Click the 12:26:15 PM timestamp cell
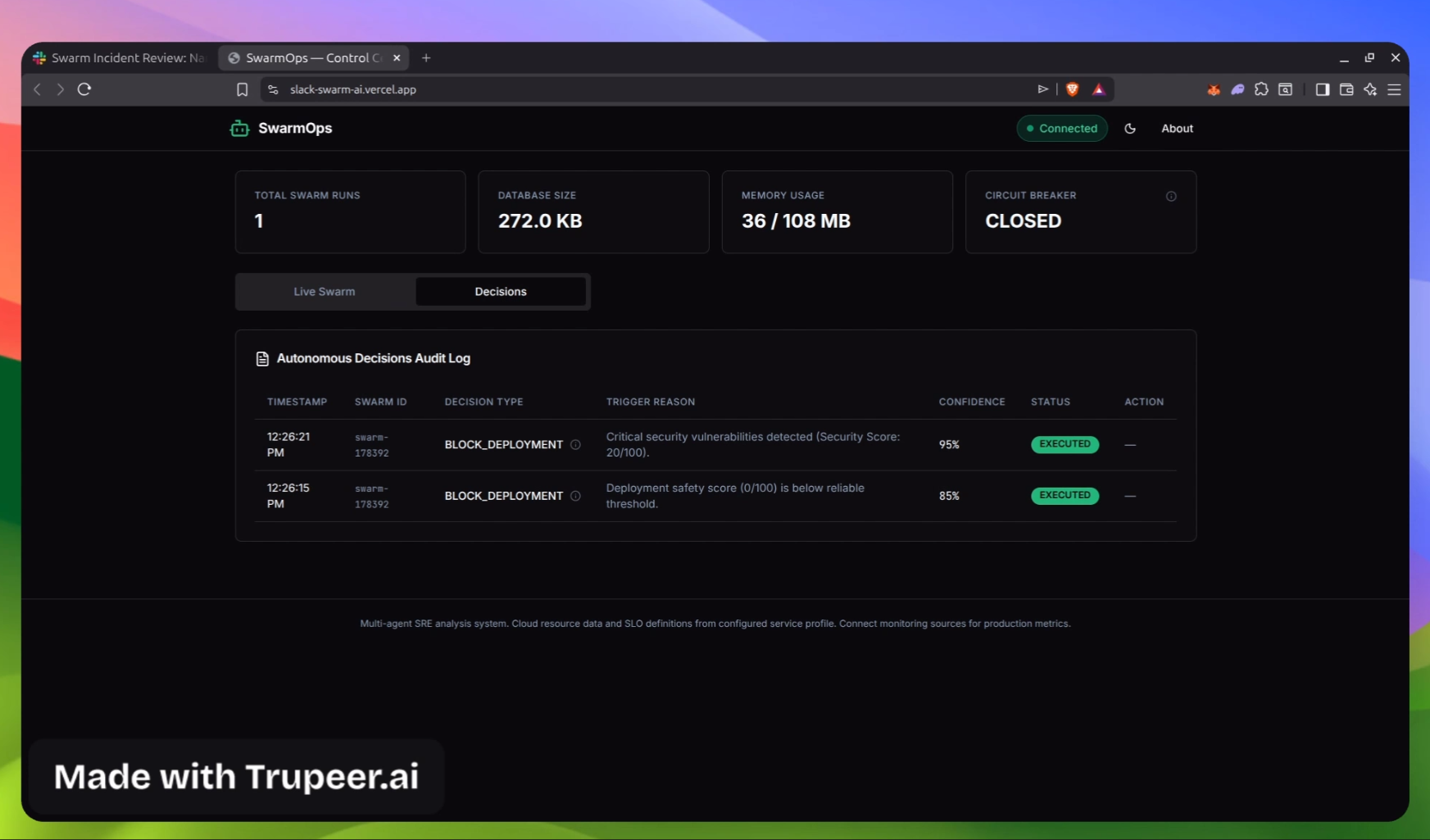The height and width of the screenshot is (840, 1430). pyautogui.click(x=288, y=496)
